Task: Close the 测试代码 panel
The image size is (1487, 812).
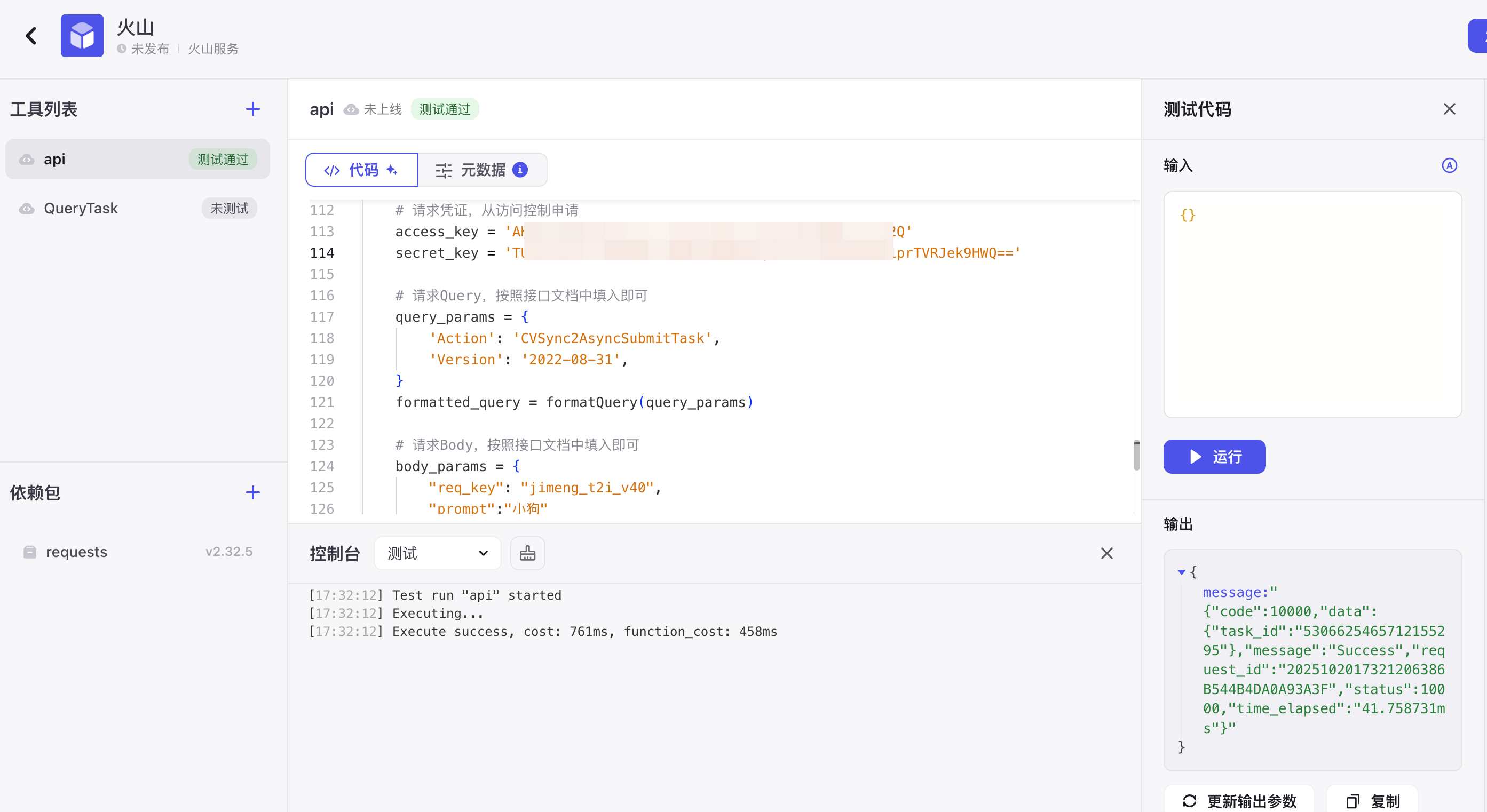Action: click(x=1449, y=109)
